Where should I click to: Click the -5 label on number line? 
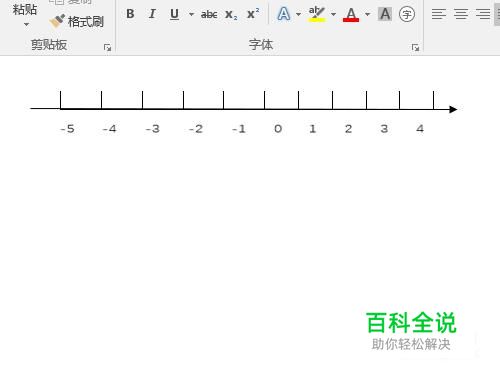click(67, 129)
